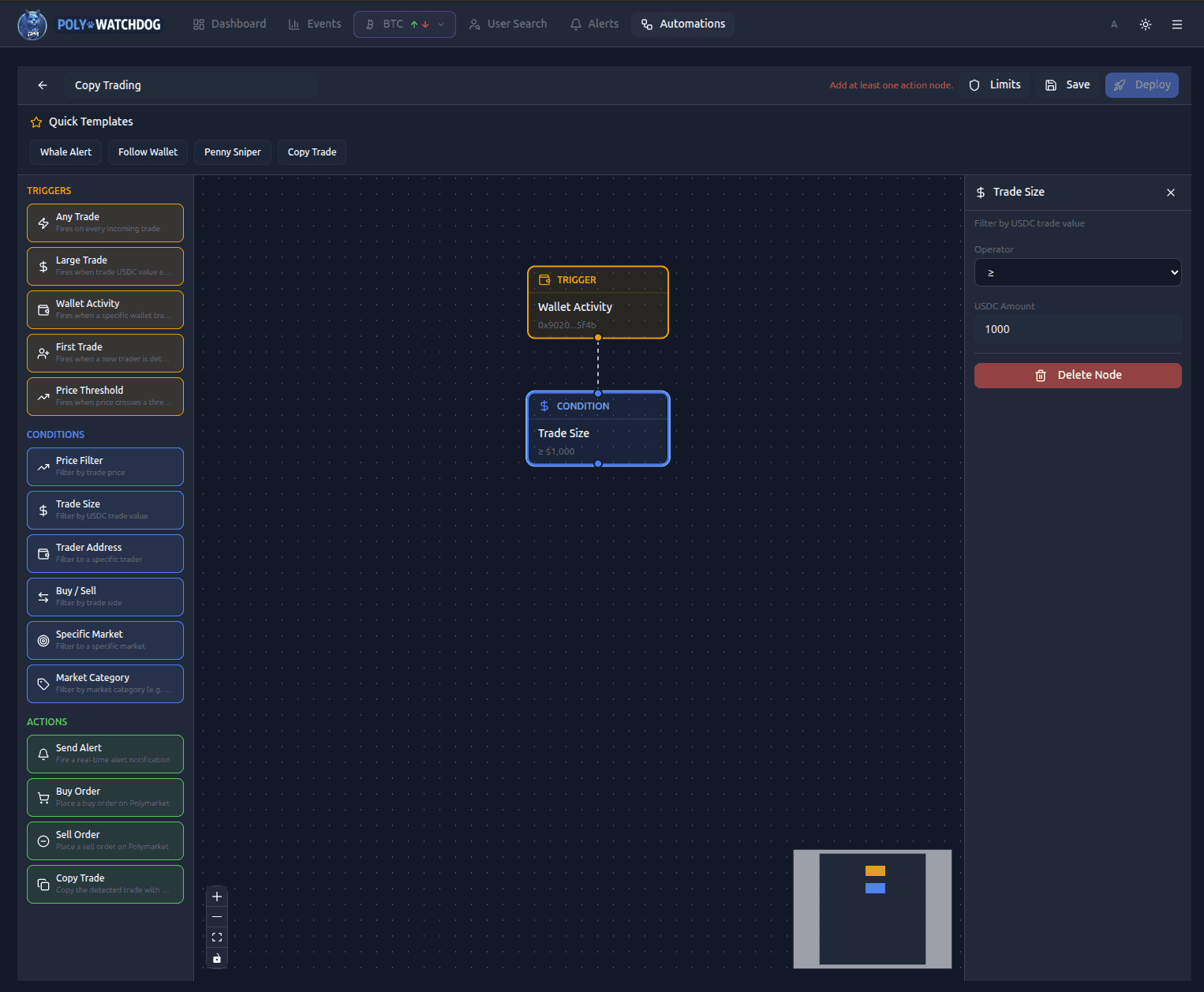Apply the Follow Wallet template
This screenshot has height=992, width=1204.
tap(148, 152)
